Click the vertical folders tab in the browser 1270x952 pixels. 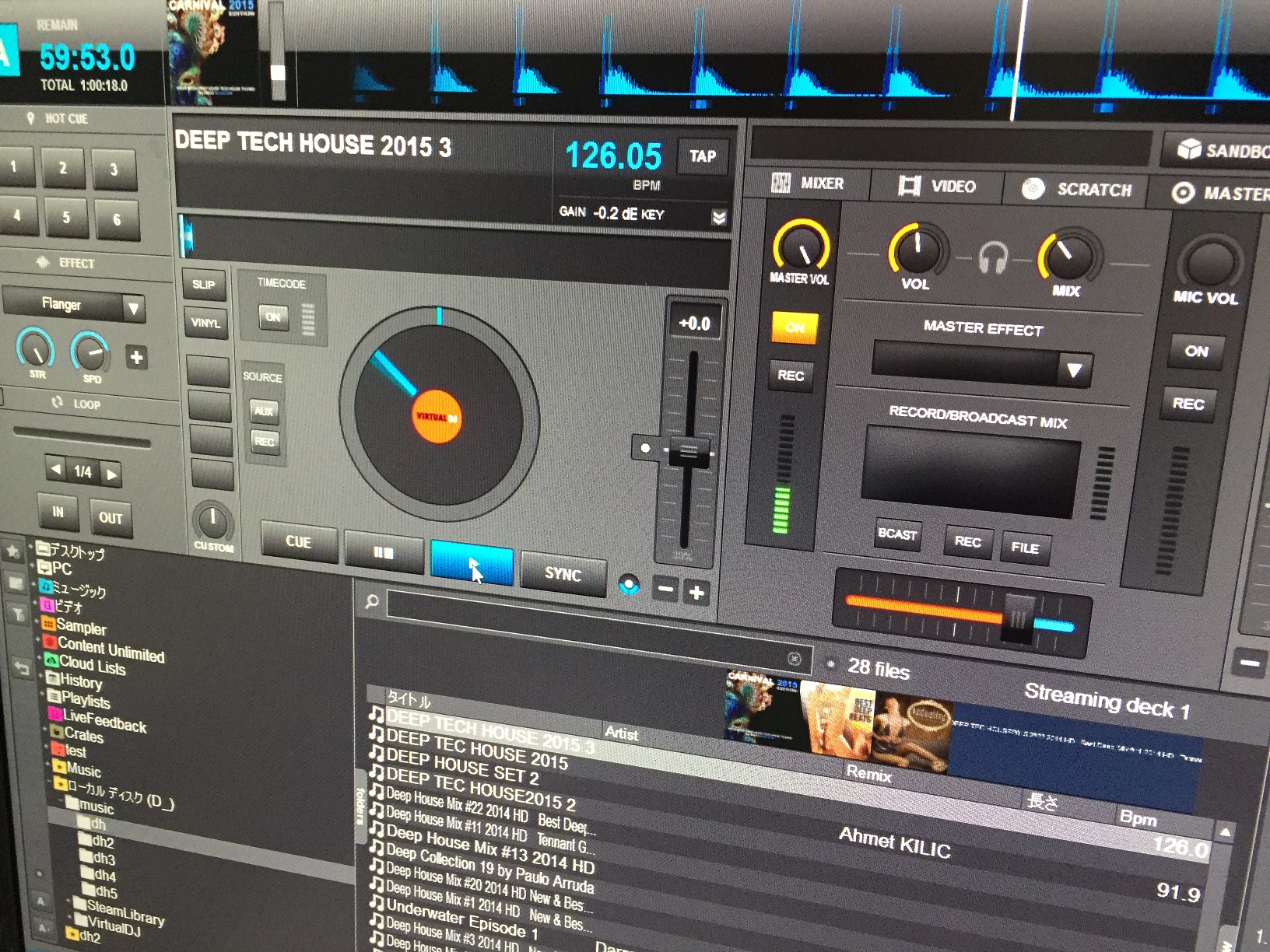point(360,806)
